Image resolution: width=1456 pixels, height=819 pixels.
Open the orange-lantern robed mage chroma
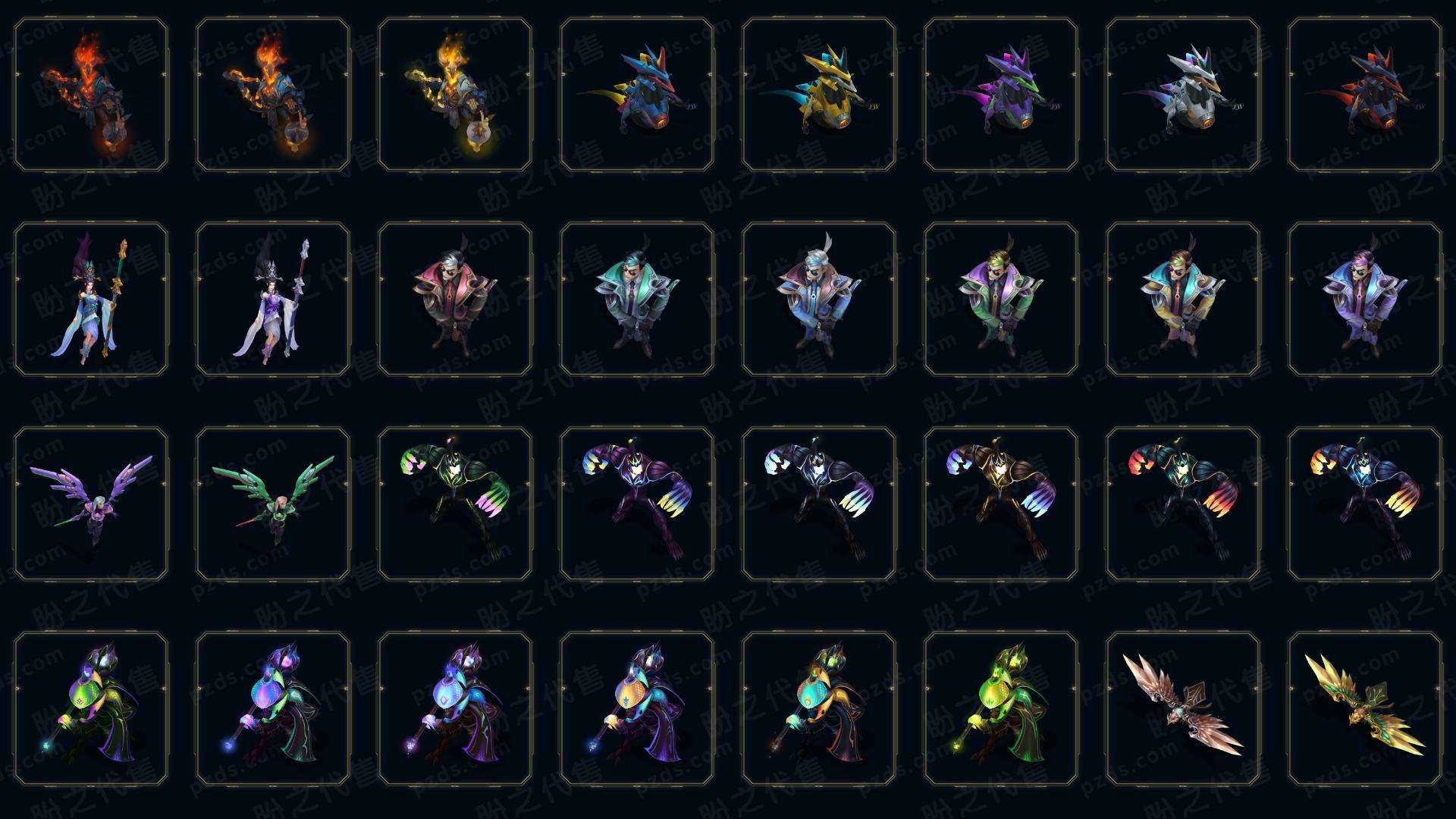pyautogui.click(x=819, y=708)
